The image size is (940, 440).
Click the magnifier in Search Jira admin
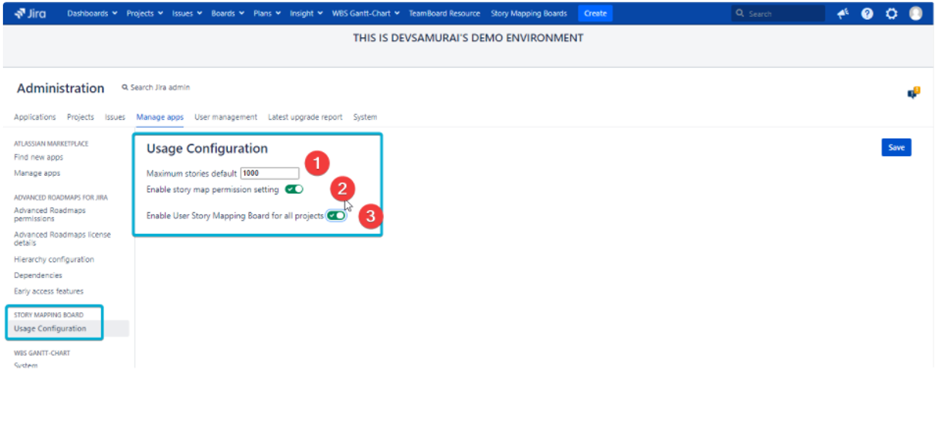click(125, 88)
